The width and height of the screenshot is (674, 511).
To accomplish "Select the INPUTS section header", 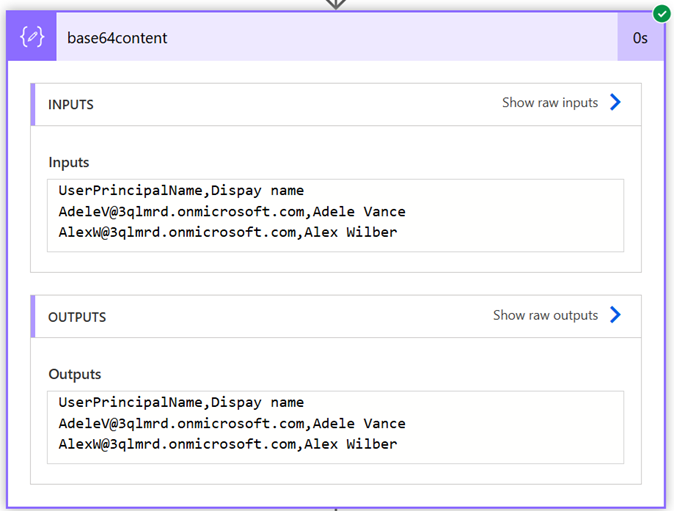I will coord(71,105).
